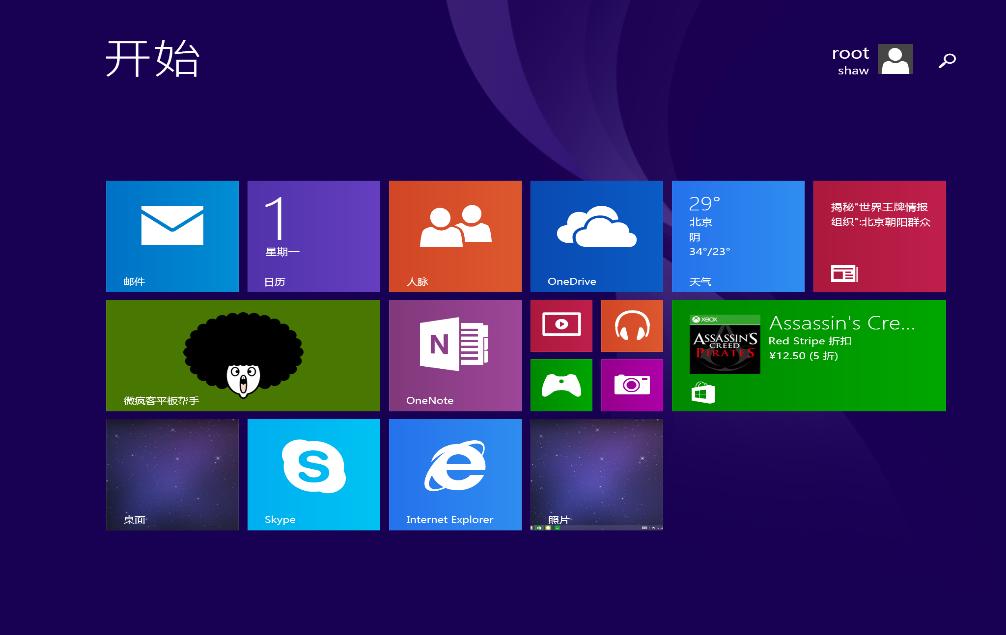Click the search magnifier icon

click(x=947, y=60)
